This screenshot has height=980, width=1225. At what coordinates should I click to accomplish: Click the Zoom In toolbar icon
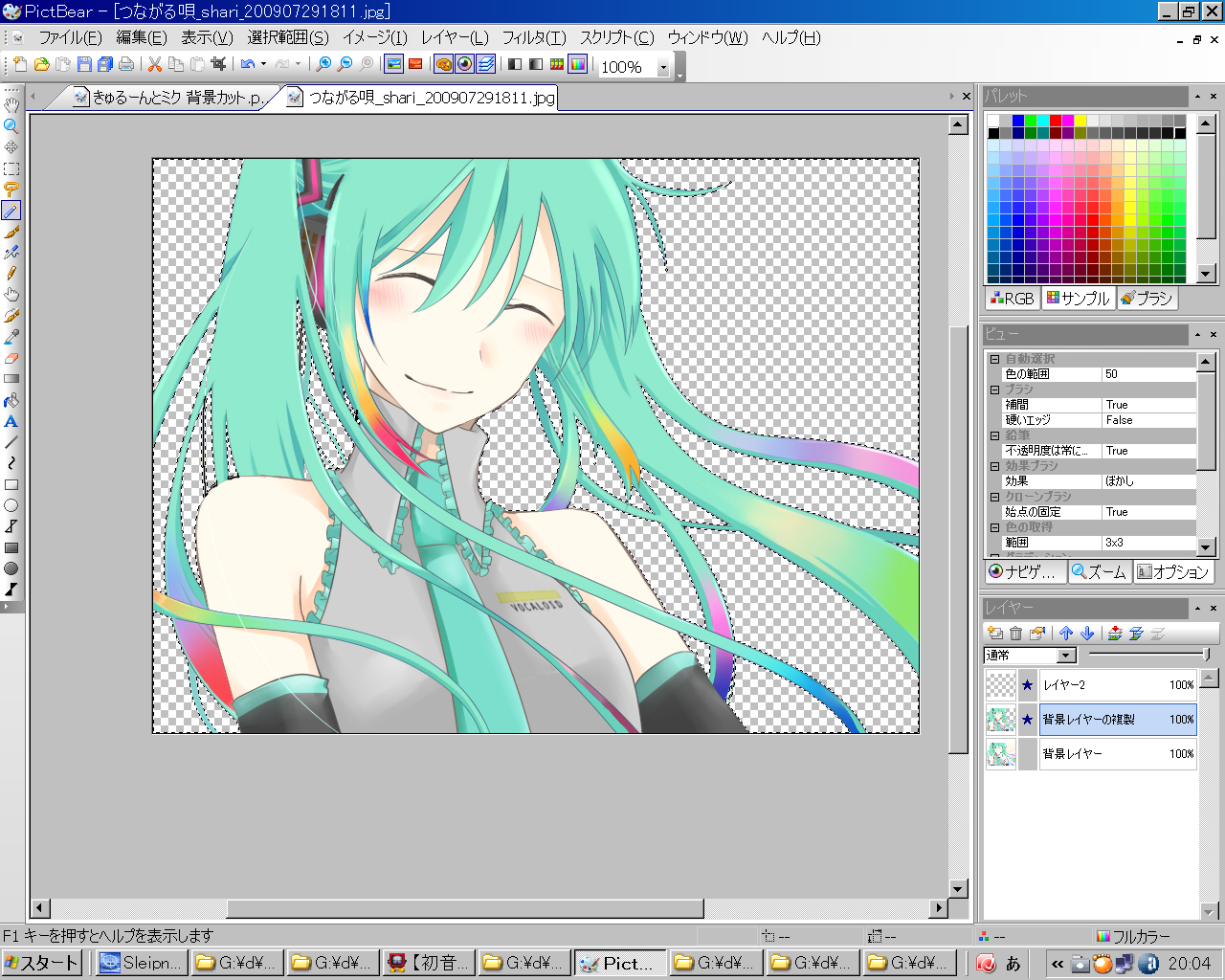click(x=323, y=65)
